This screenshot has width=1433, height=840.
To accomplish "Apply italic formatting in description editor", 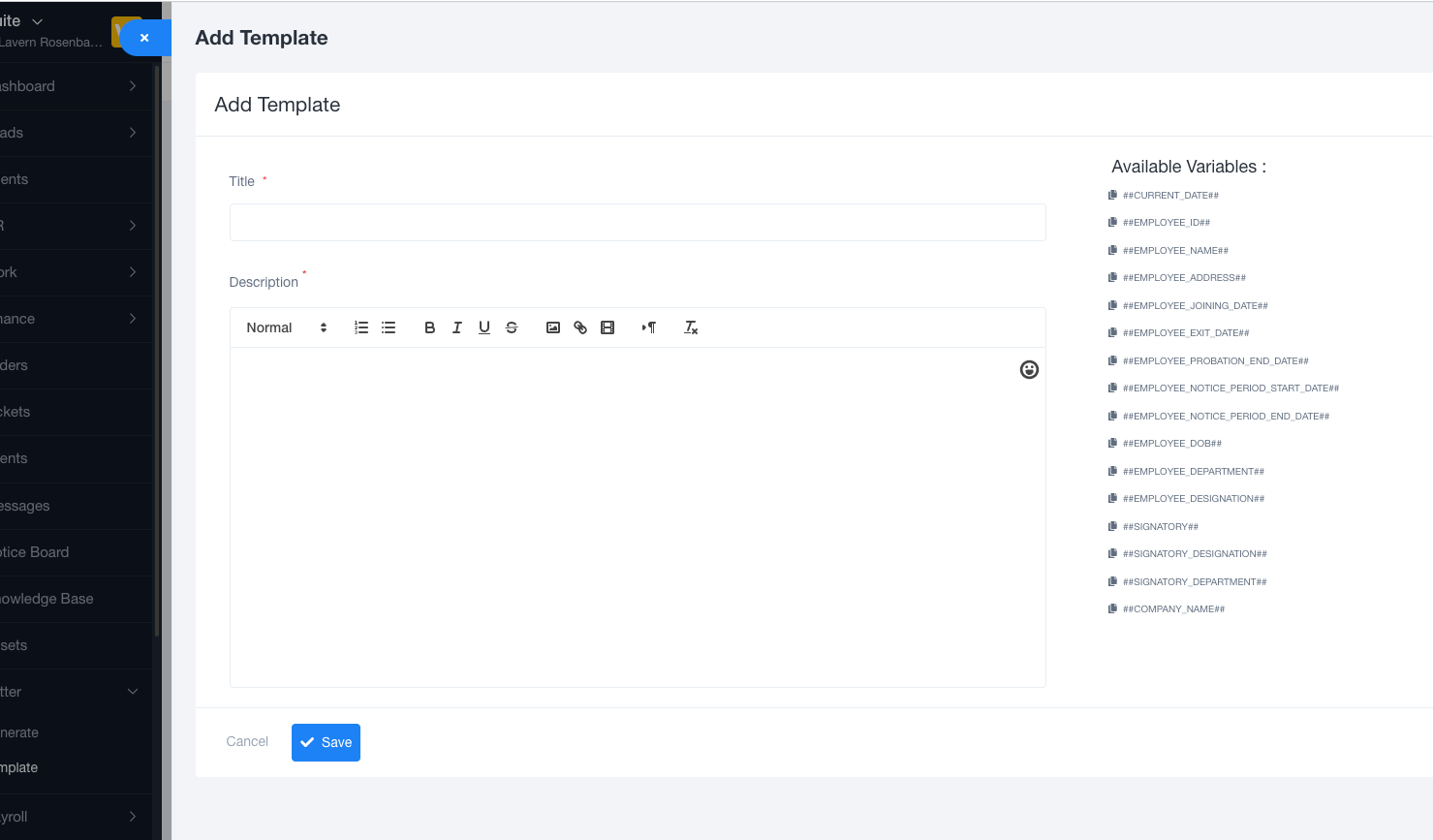I will pyautogui.click(x=456, y=327).
